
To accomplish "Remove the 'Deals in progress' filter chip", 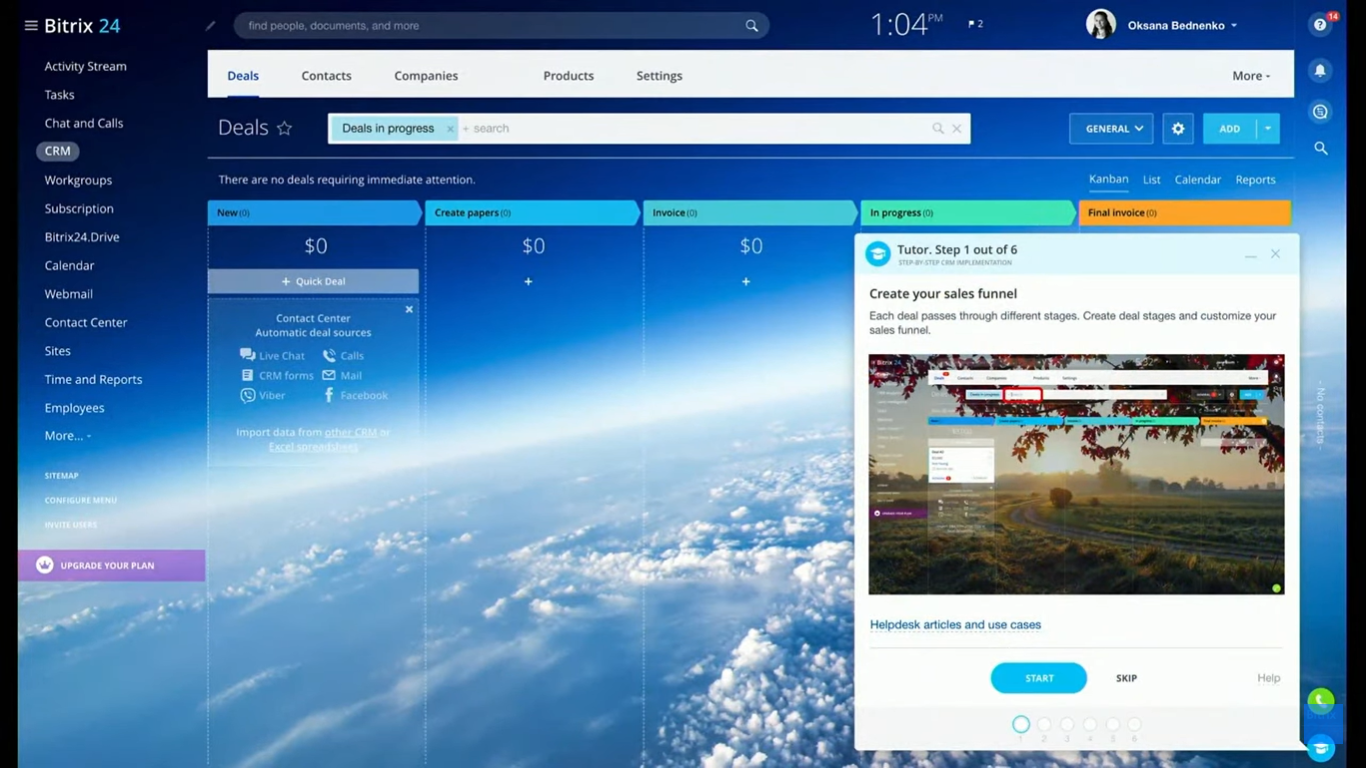I will point(450,128).
